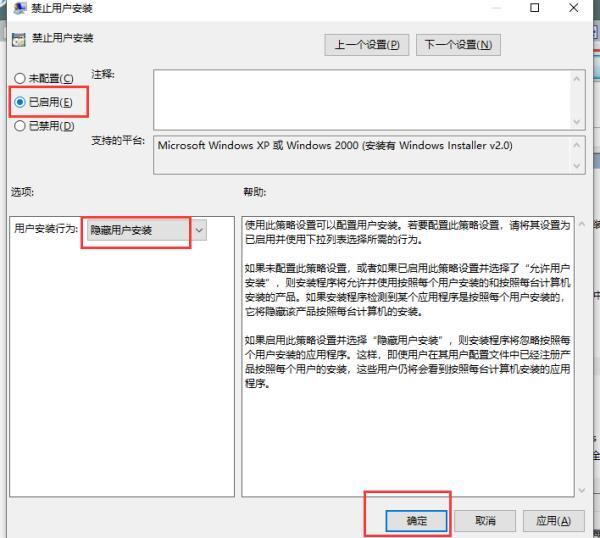Screen dimensions: 600x538
Task: Click the 帮助 label
Action: [255, 192]
